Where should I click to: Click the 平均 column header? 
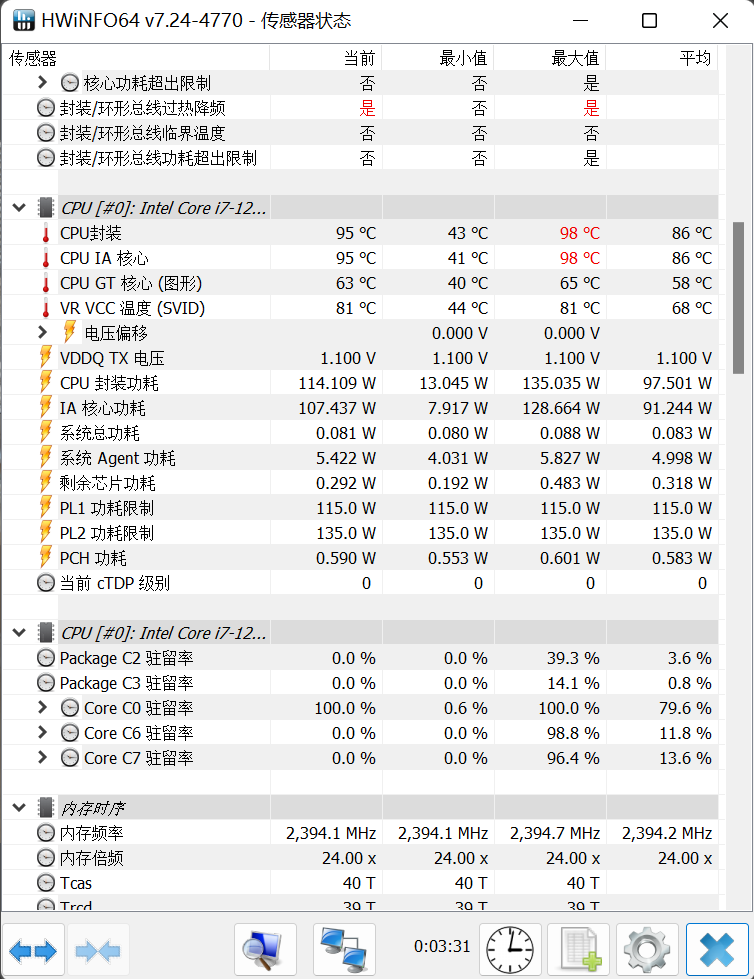click(662, 58)
